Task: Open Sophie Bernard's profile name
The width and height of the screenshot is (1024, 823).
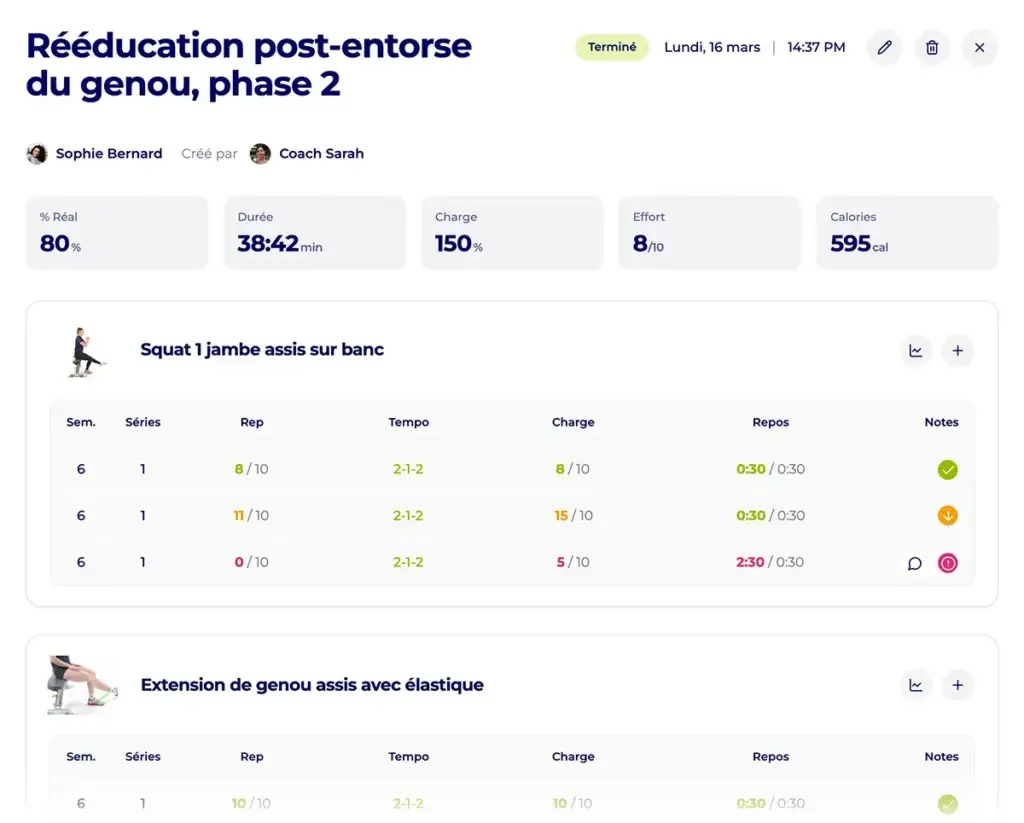Action: tap(109, 153)
